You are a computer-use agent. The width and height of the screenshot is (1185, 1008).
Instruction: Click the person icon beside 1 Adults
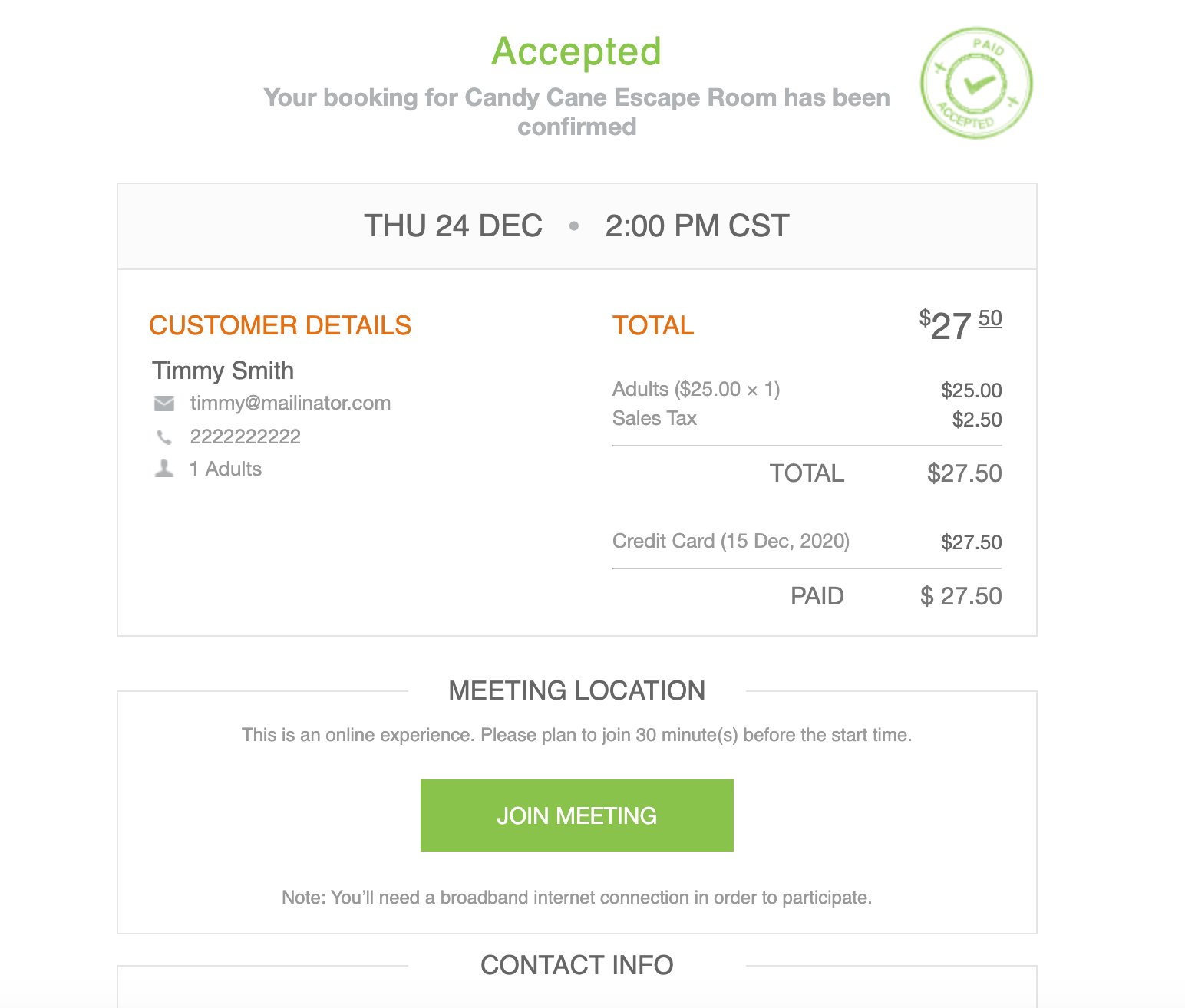pyautogui.click(x=164, y=469)
